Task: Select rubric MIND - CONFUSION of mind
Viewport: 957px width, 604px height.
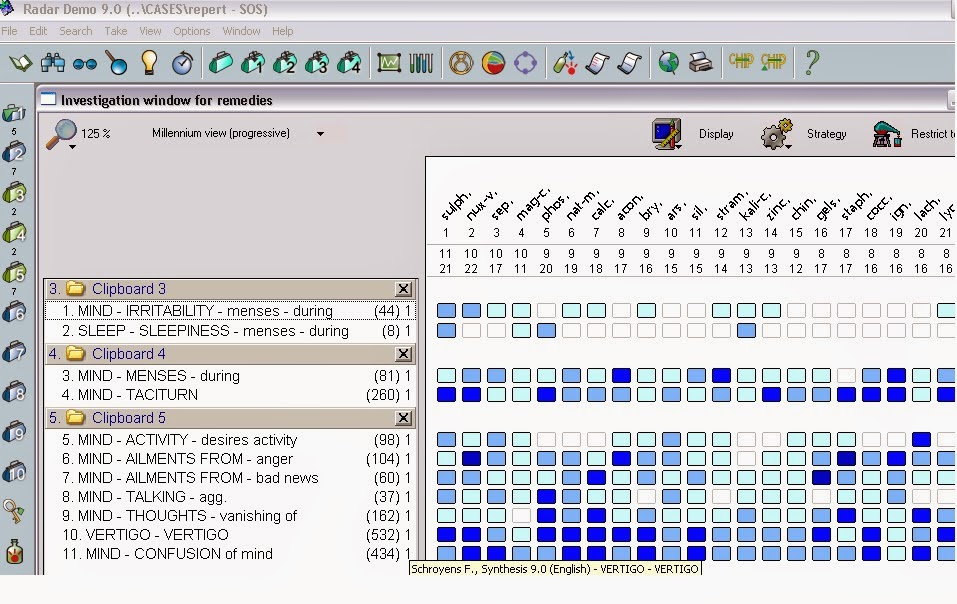Action: 230,554
